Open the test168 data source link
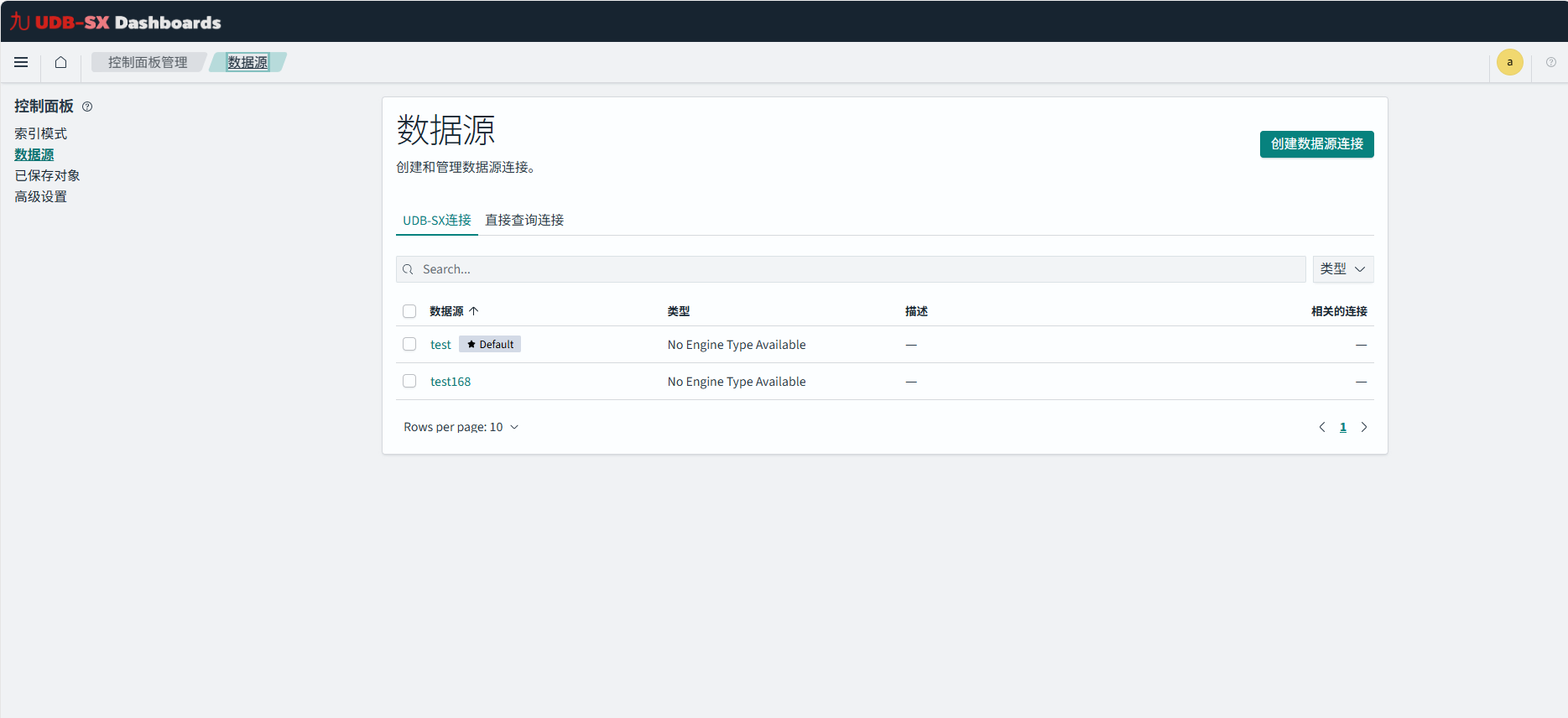The height and width of the screenshot is (718, 1568). tap(451, 382)
